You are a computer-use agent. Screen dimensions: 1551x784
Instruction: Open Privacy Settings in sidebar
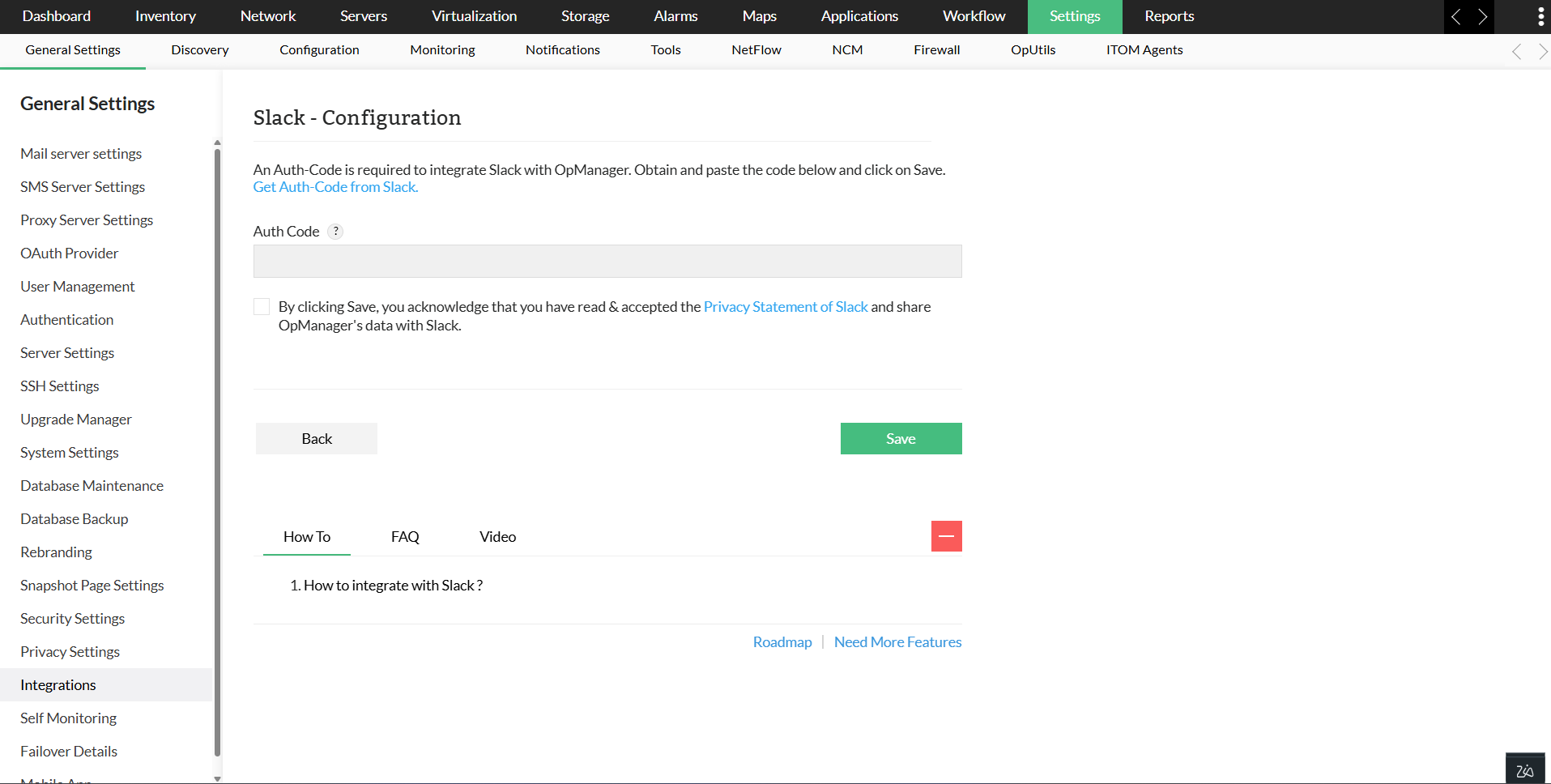tap(70, 652)
